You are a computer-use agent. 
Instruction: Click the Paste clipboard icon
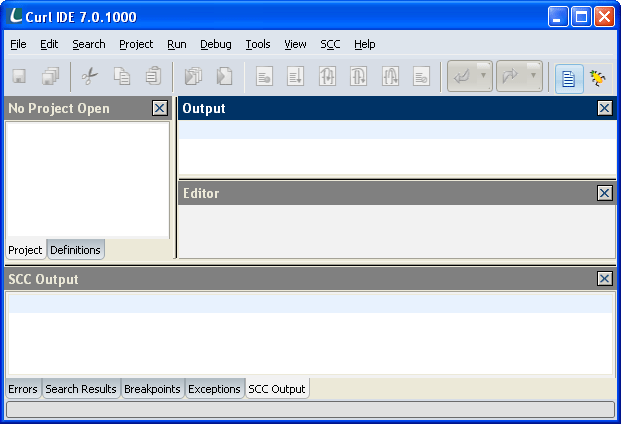tap(153, 77)
